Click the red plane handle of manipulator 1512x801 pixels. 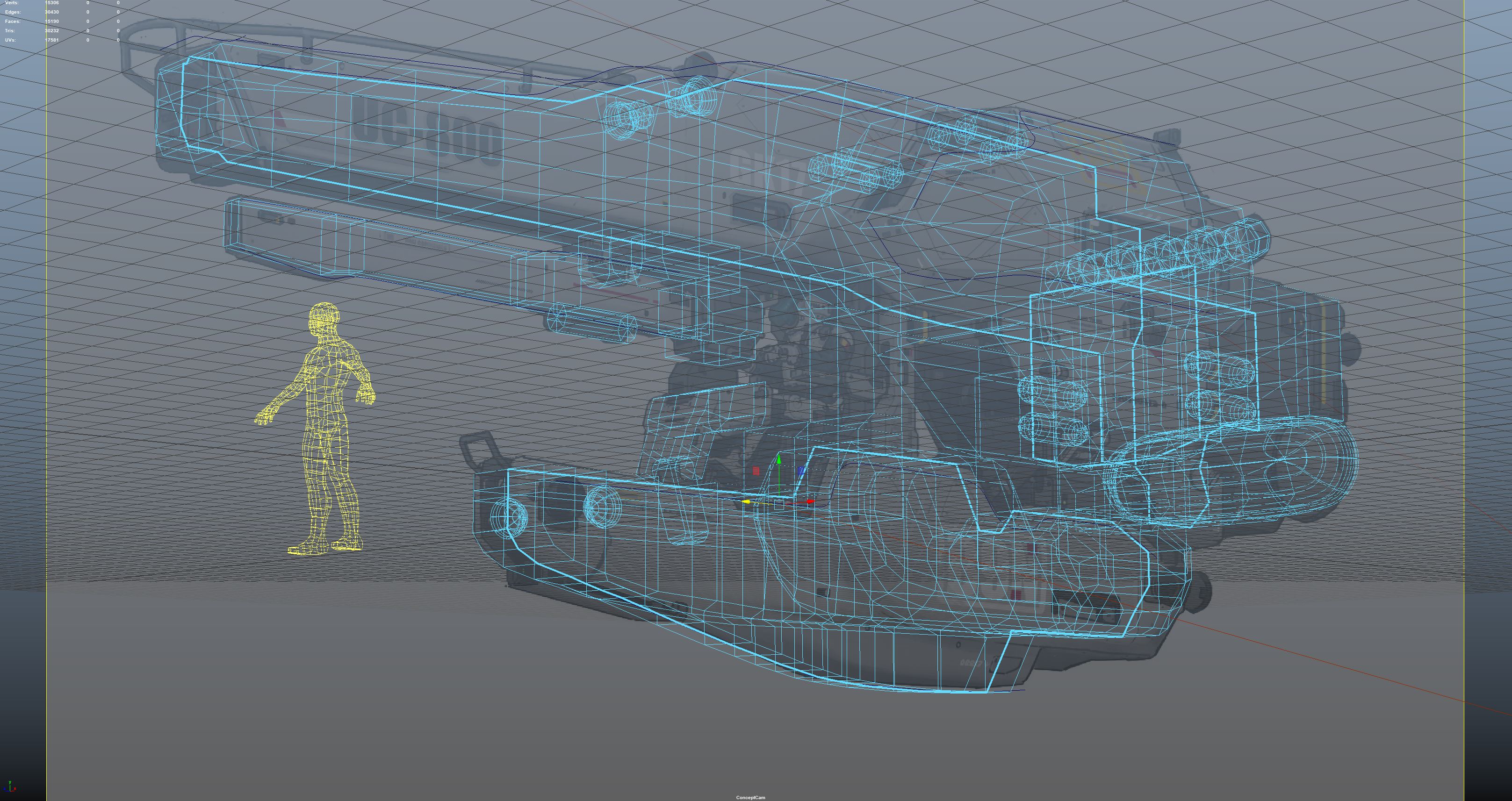coord(756,471)
